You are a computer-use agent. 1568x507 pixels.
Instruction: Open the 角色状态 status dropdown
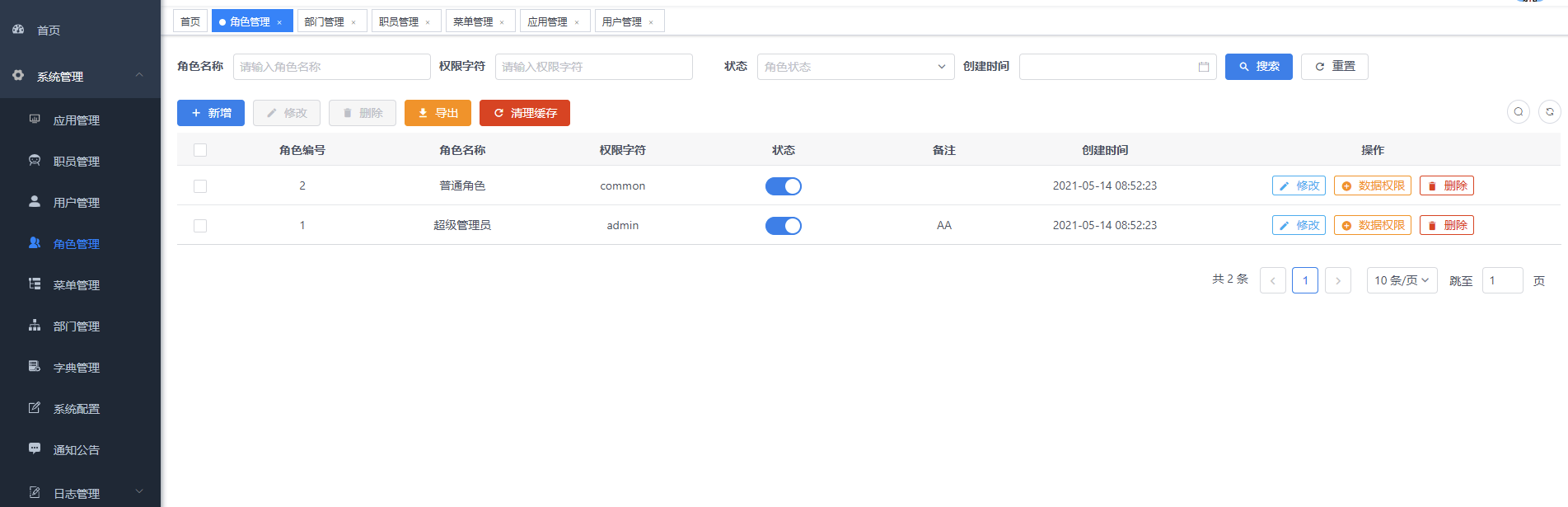tap(854, 67)
